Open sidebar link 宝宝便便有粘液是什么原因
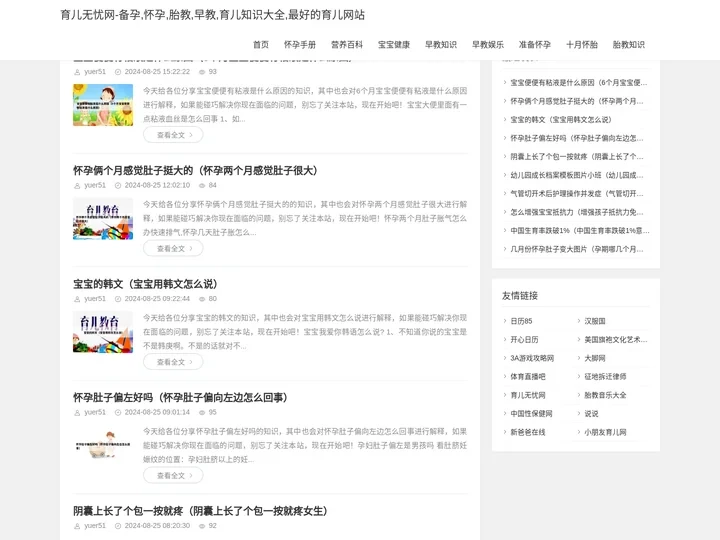720x540 pixels. [x=579, y=83]
